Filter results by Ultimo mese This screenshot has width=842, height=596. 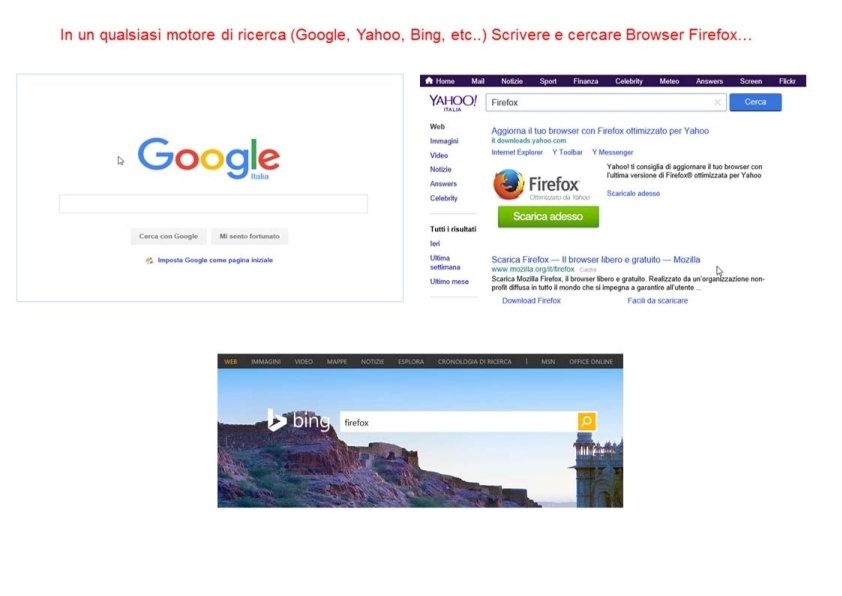coord(449,282)
